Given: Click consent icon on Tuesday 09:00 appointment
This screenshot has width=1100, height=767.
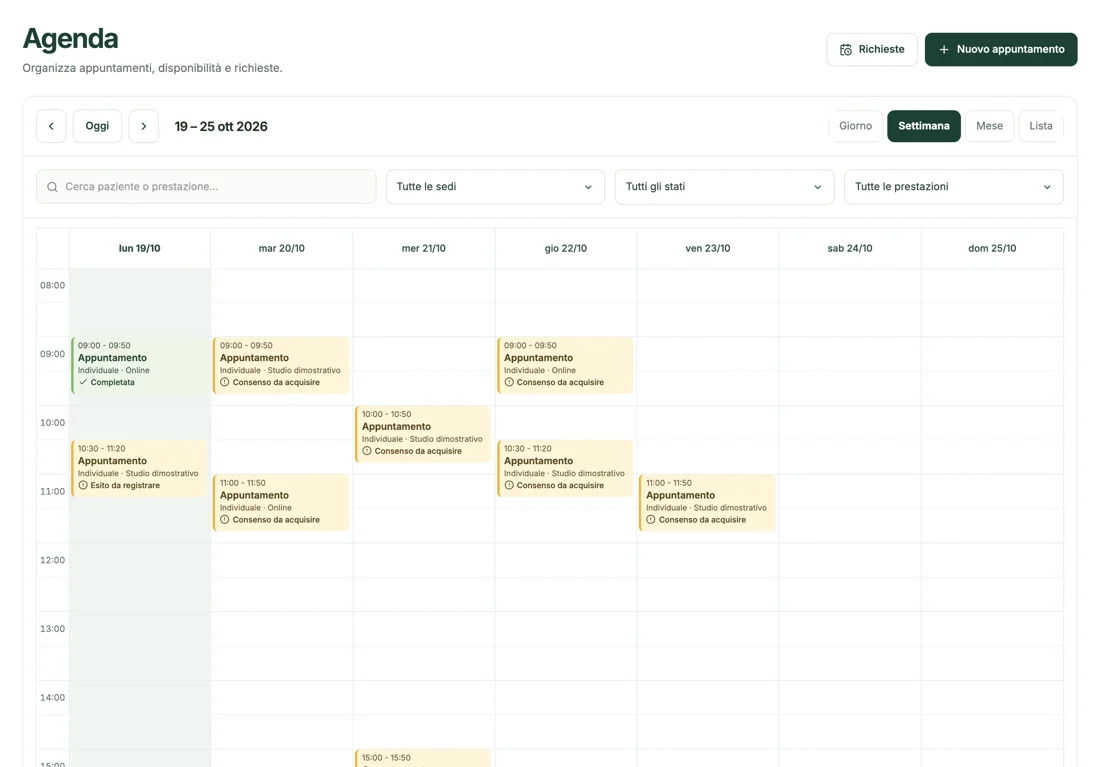Looking at the screenshot, I should (x=224, y=382).
